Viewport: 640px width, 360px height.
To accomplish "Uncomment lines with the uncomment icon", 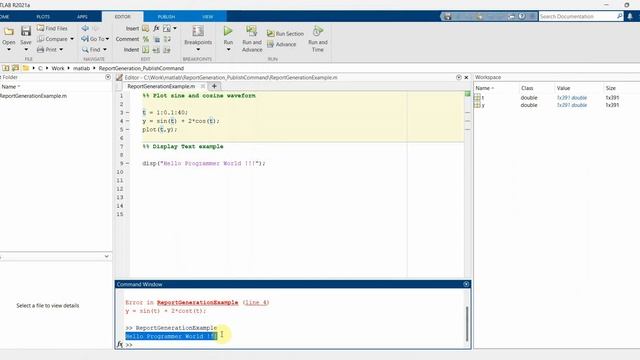I will click(x=157, y=39).
